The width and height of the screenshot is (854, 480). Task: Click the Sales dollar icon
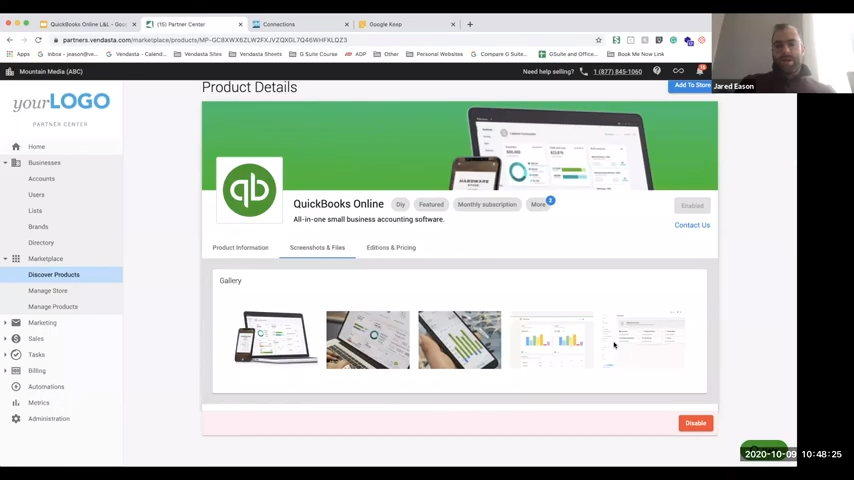point(16,339)
